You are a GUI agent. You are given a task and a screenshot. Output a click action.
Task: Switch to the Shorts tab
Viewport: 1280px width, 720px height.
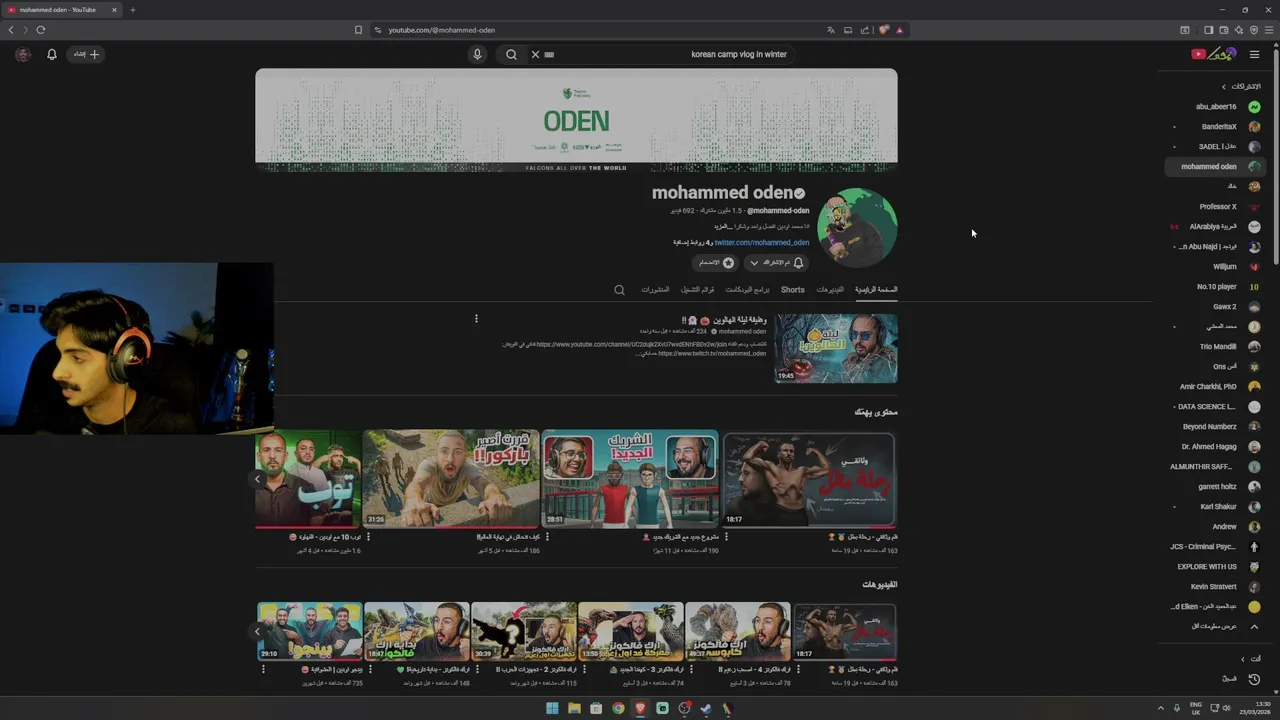point(792,289)
